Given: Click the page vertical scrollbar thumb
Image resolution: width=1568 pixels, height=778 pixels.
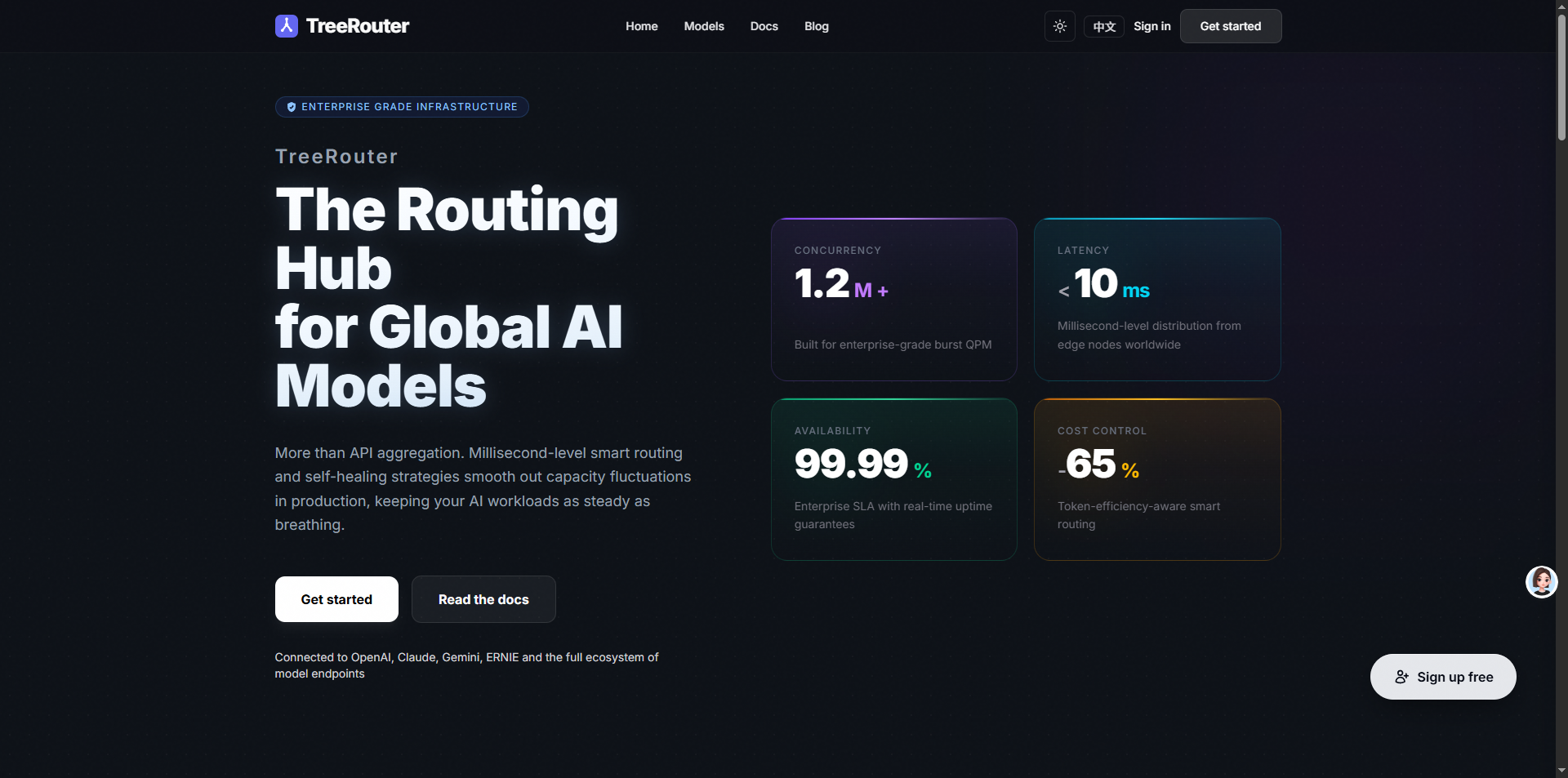Looking at the screenshot, I should [1561, 78].
